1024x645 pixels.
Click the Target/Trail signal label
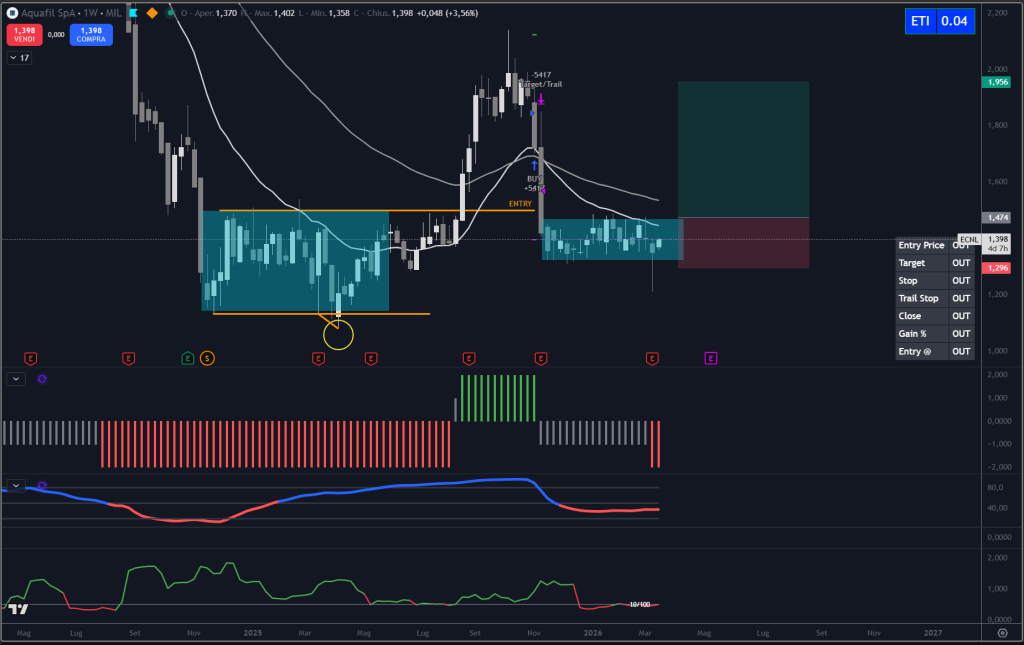[x=541, y=84]
